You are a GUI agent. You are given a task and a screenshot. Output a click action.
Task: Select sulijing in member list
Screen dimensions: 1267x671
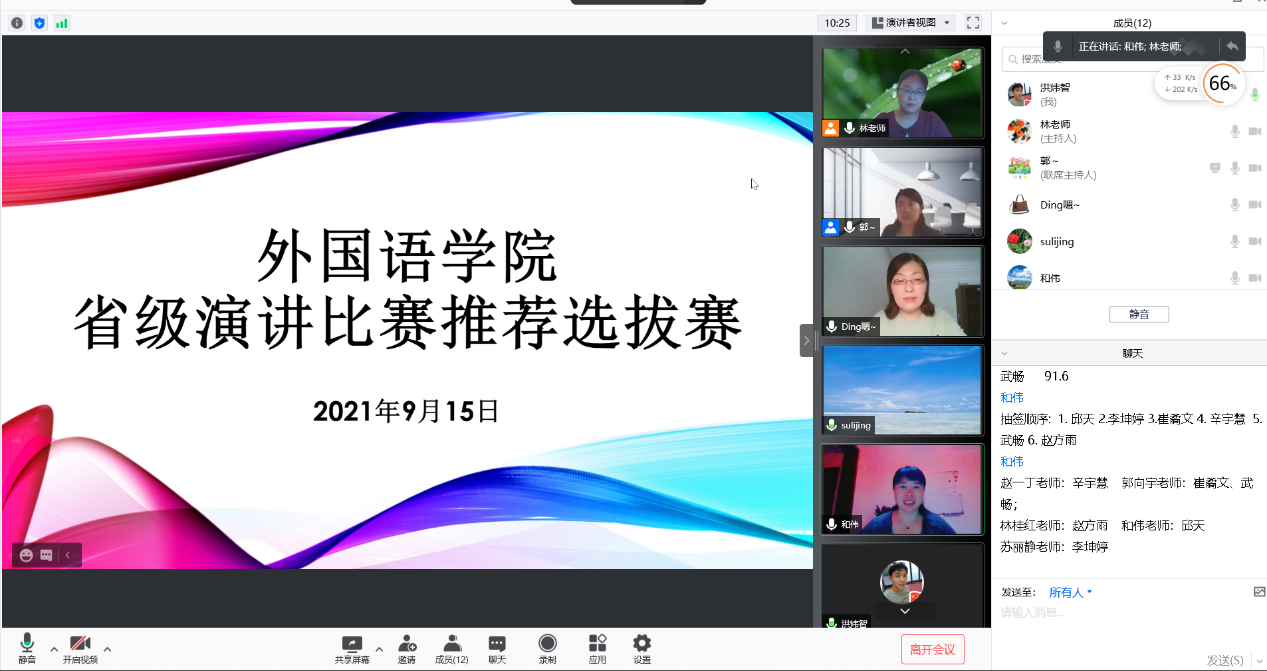click(1130, 241)
